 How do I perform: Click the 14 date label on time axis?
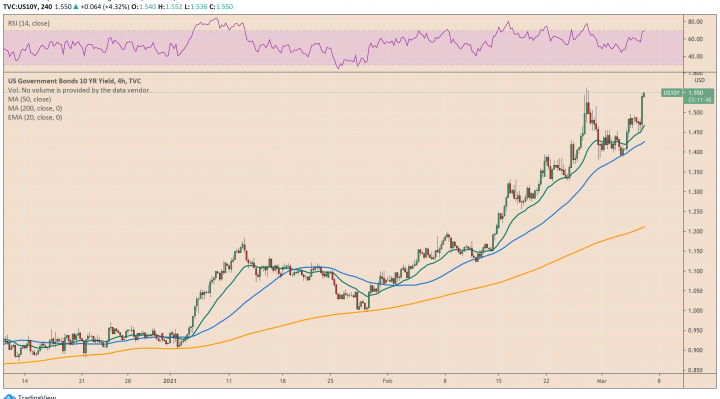tap(25, 381)
